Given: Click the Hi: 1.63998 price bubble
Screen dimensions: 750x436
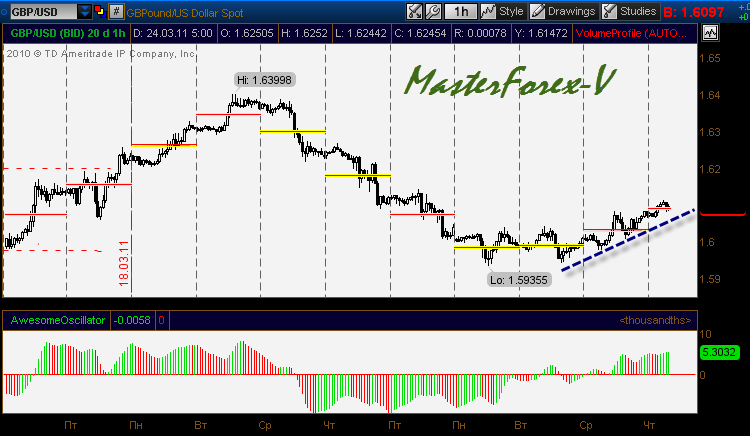Looking at the screenshot, I should tap(265, 80).
